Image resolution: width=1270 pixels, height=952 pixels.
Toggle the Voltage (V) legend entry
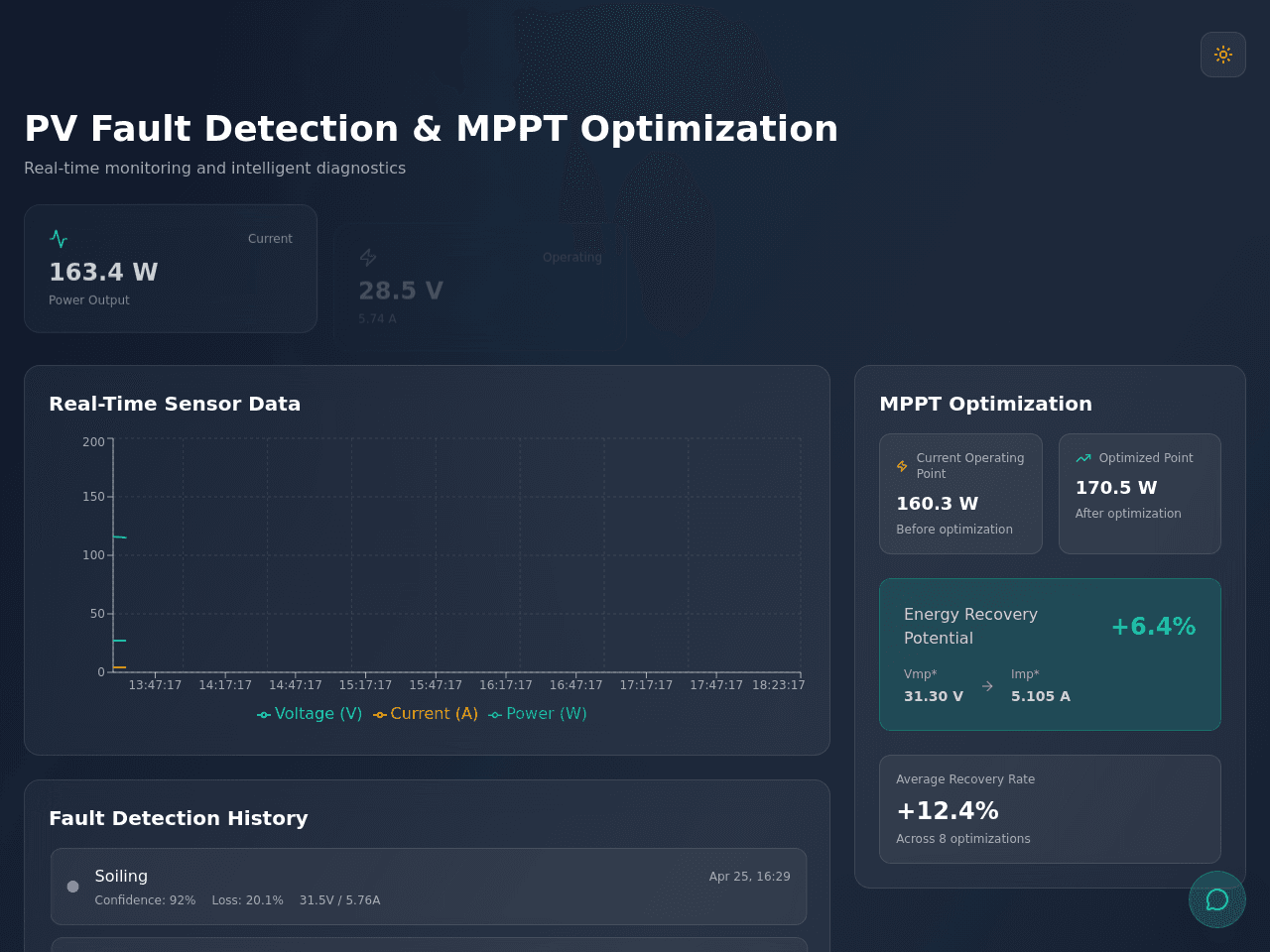310,714
